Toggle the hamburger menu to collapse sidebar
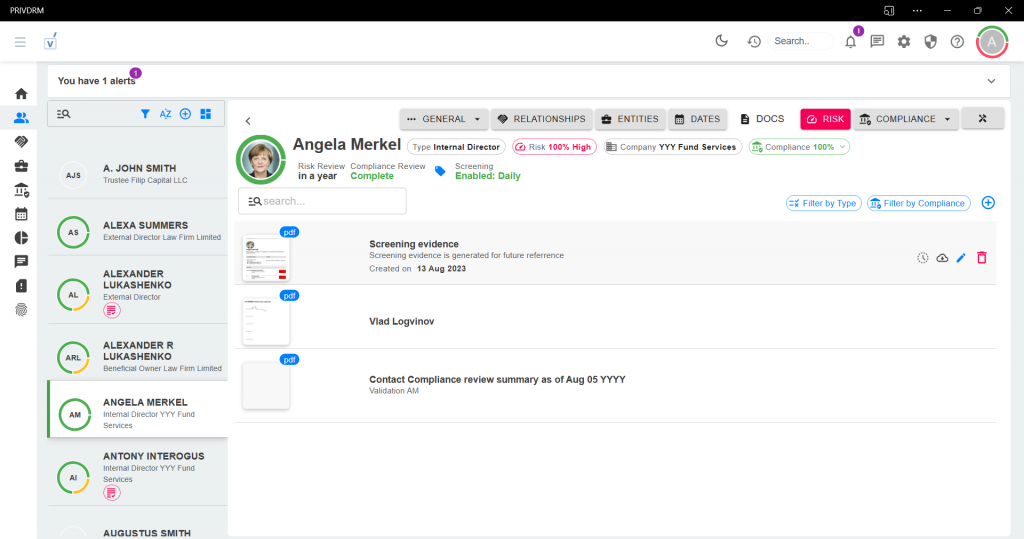 pos(20,41)
